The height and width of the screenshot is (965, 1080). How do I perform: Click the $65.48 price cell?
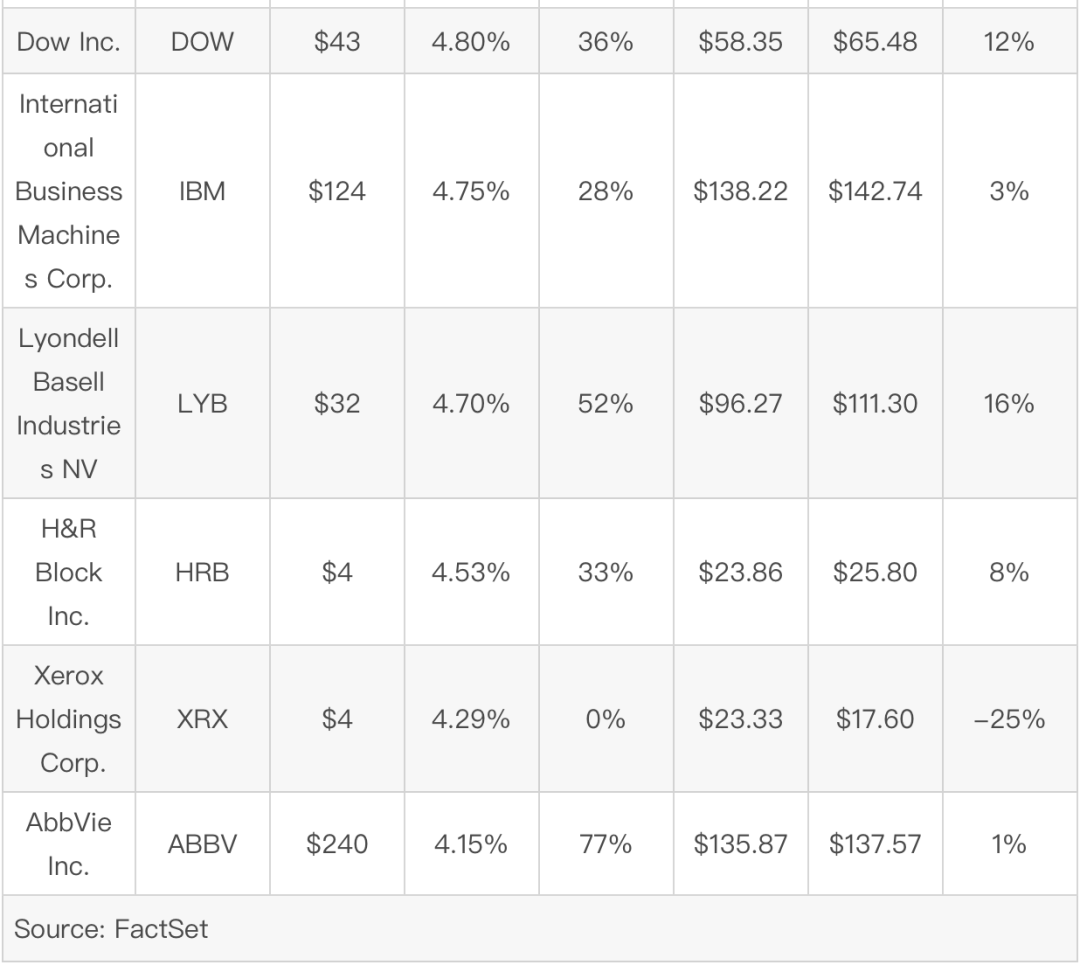point(875,44)
